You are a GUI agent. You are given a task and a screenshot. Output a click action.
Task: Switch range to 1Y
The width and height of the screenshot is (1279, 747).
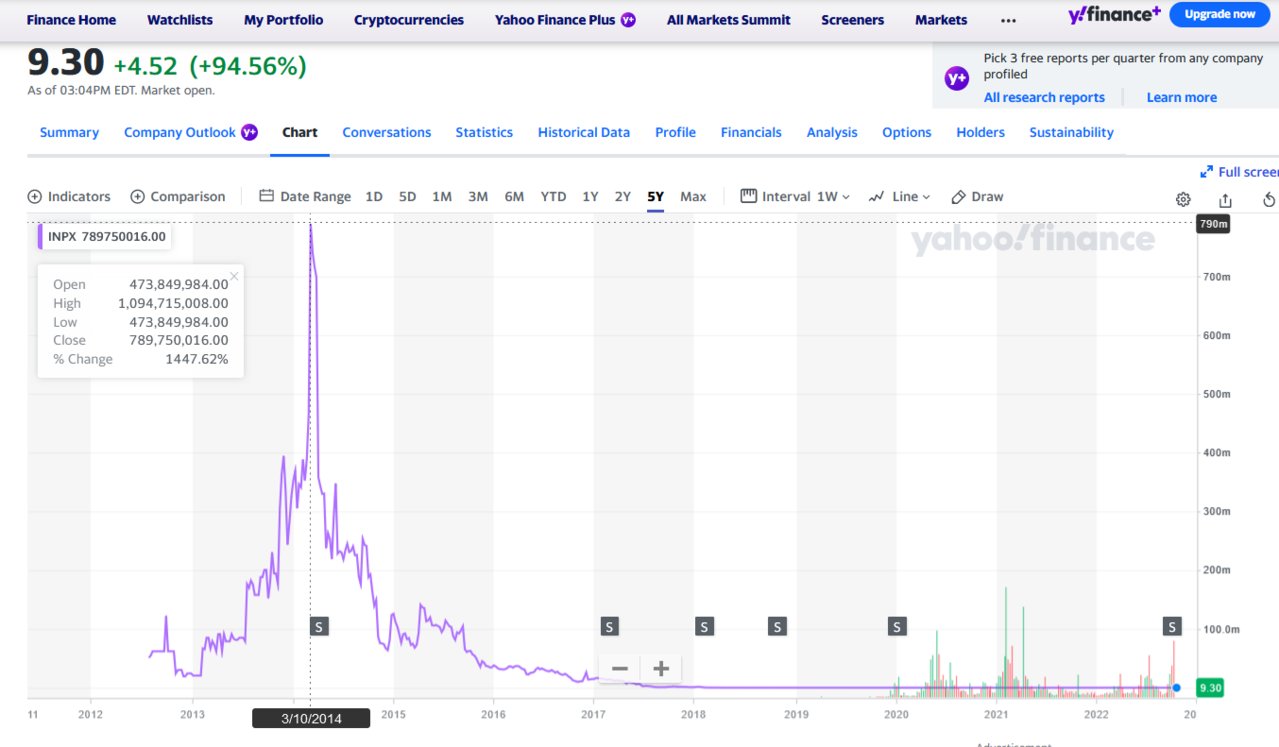coord(590,197)
